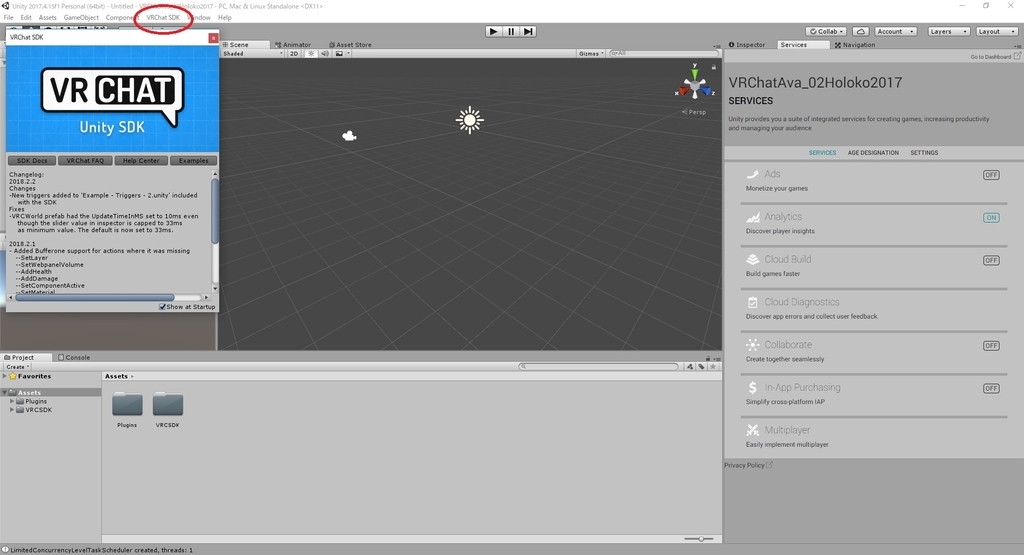This screenshot has width=1024, height=555.
Task: Toggle the Analytics ON switch
Action: [x=991, y=217]
